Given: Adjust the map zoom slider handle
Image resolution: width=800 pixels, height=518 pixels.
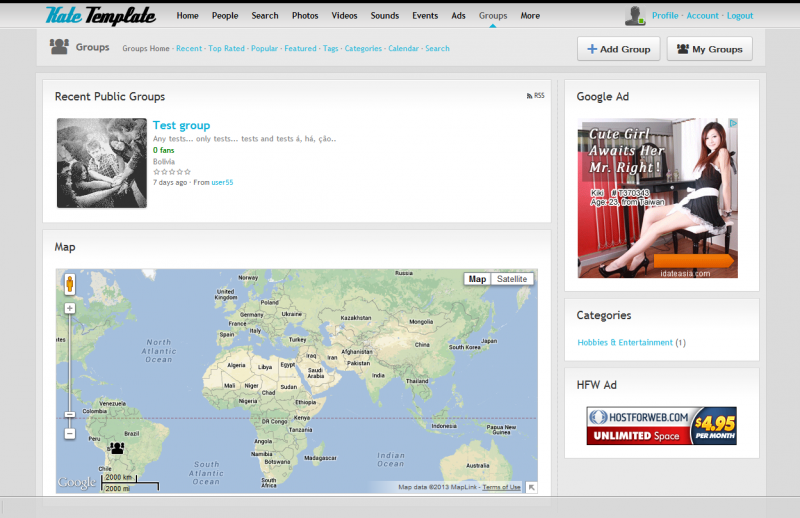Looking at the screenshot, I should tap(70, 414).
